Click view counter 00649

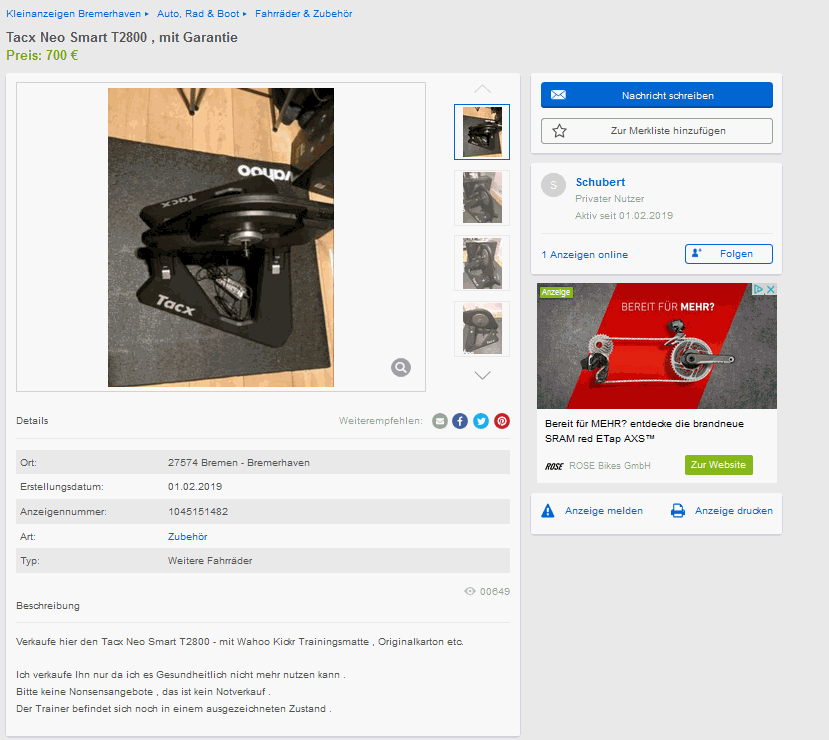click(495, 591)
